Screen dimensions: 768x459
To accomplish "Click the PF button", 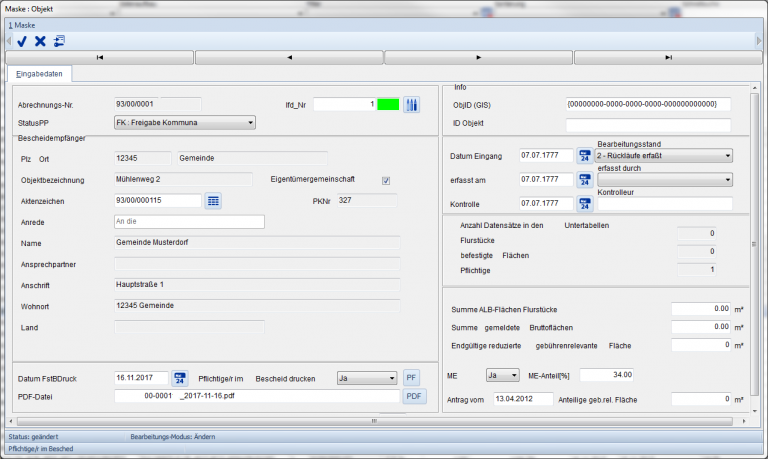I will [x=411, y=378].
